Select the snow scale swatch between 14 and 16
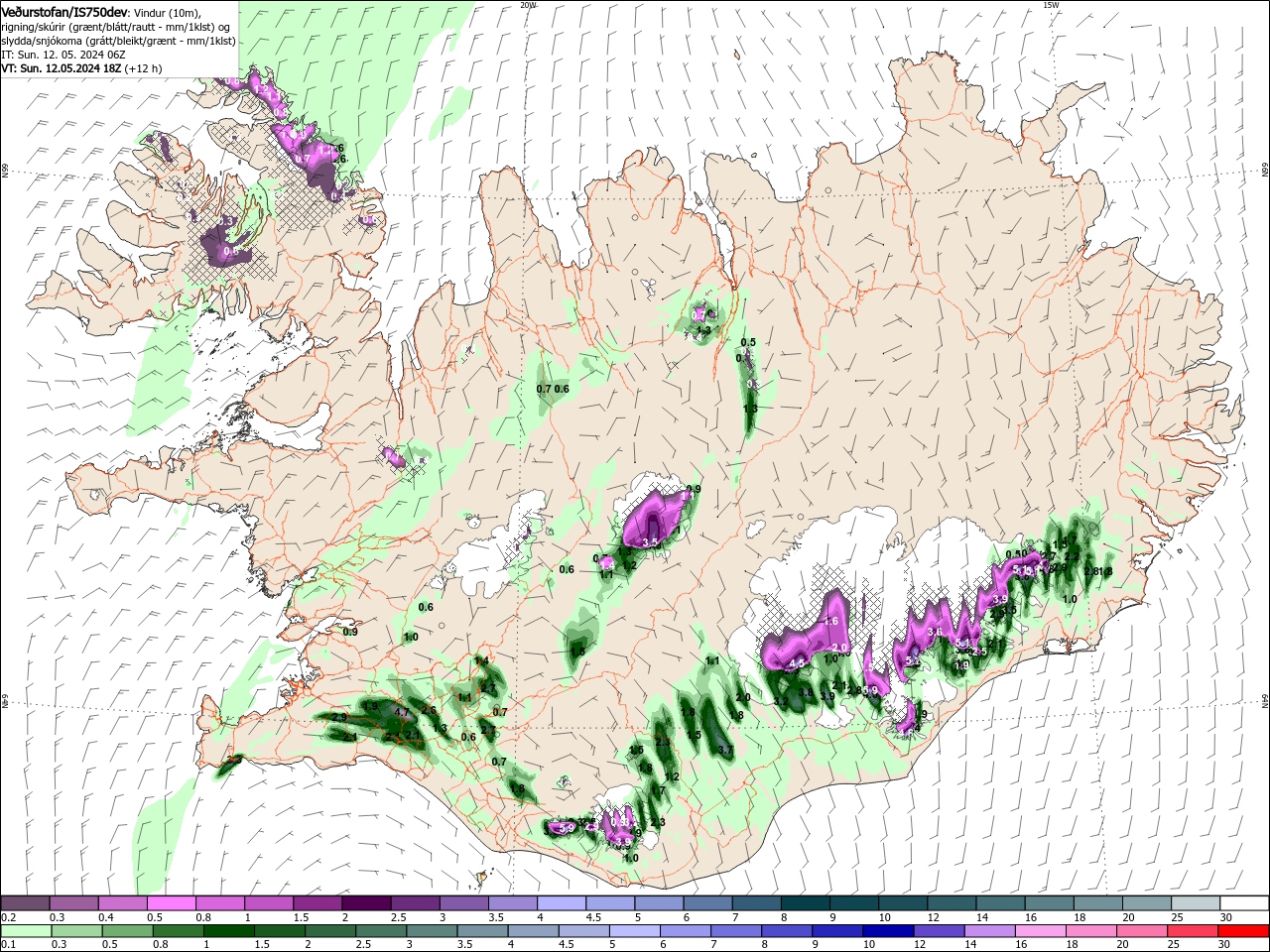The width and height of the screenshot is (1270, 952). 999,903
